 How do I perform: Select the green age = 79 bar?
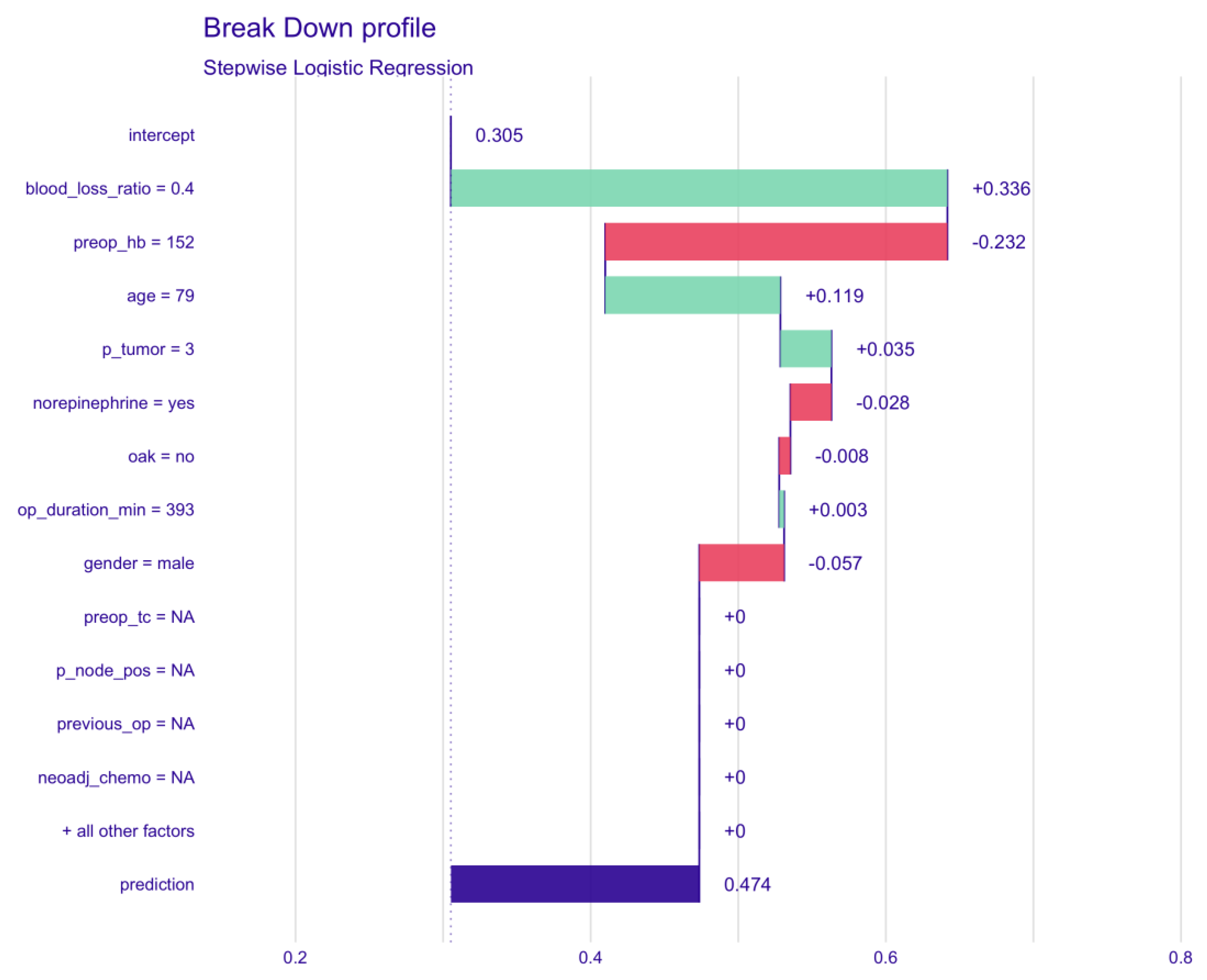pyautogui.click(x=692, y=295)
